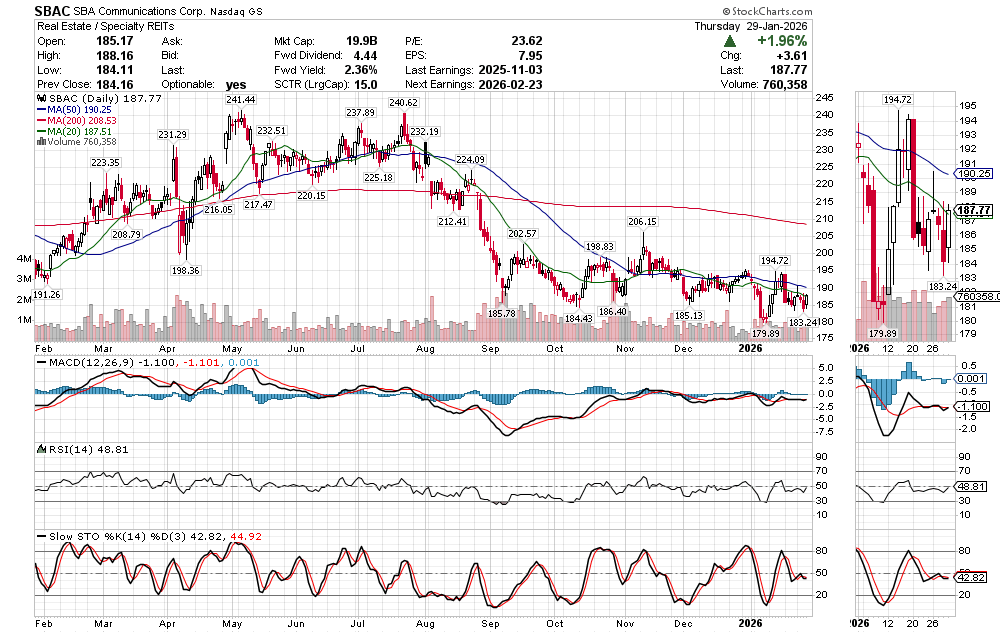Click the 179.89 low price label on main chart
The height and width of the screenshot is (633, 1000).
(x=765, y=333)
